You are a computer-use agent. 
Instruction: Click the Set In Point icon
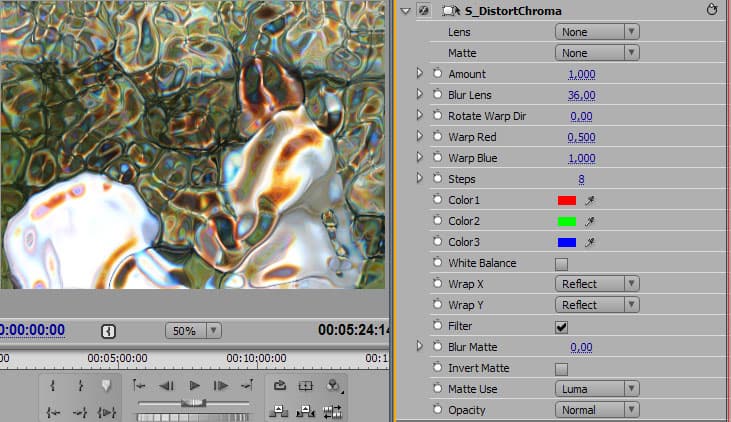tap(52, 386)
